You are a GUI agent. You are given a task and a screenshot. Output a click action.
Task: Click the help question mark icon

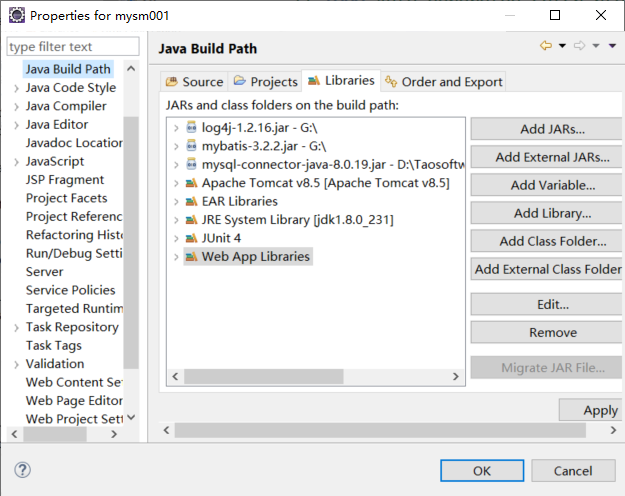(x=22, y=470)
